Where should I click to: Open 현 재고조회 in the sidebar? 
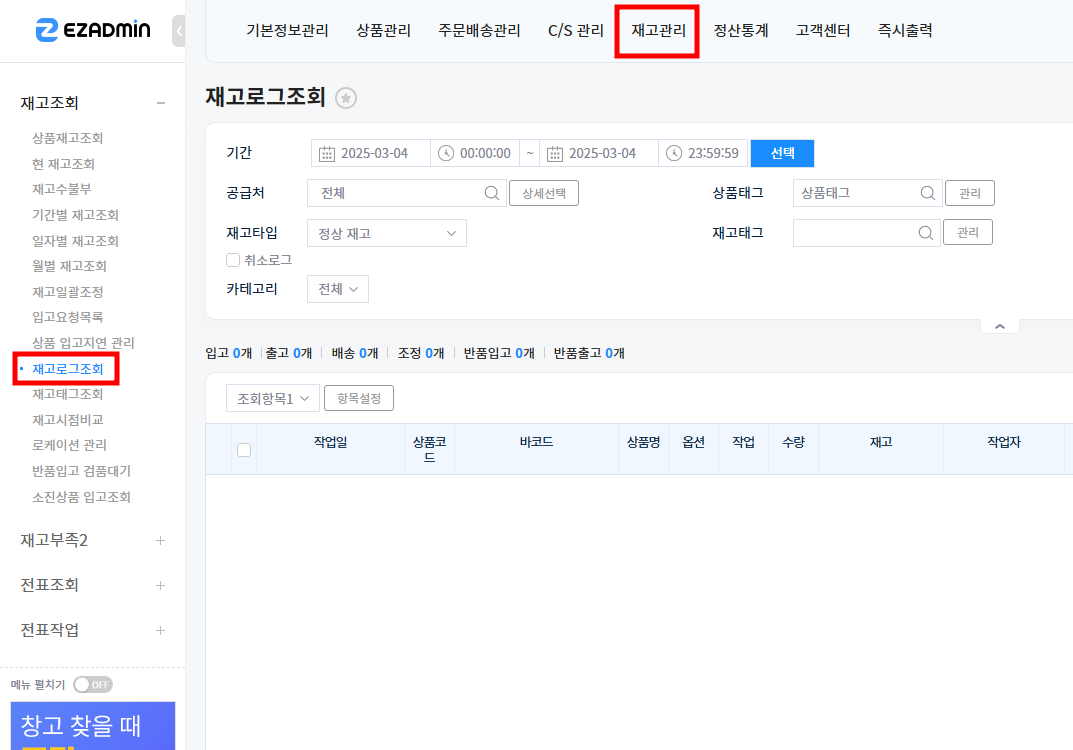[x=63, y=164]
